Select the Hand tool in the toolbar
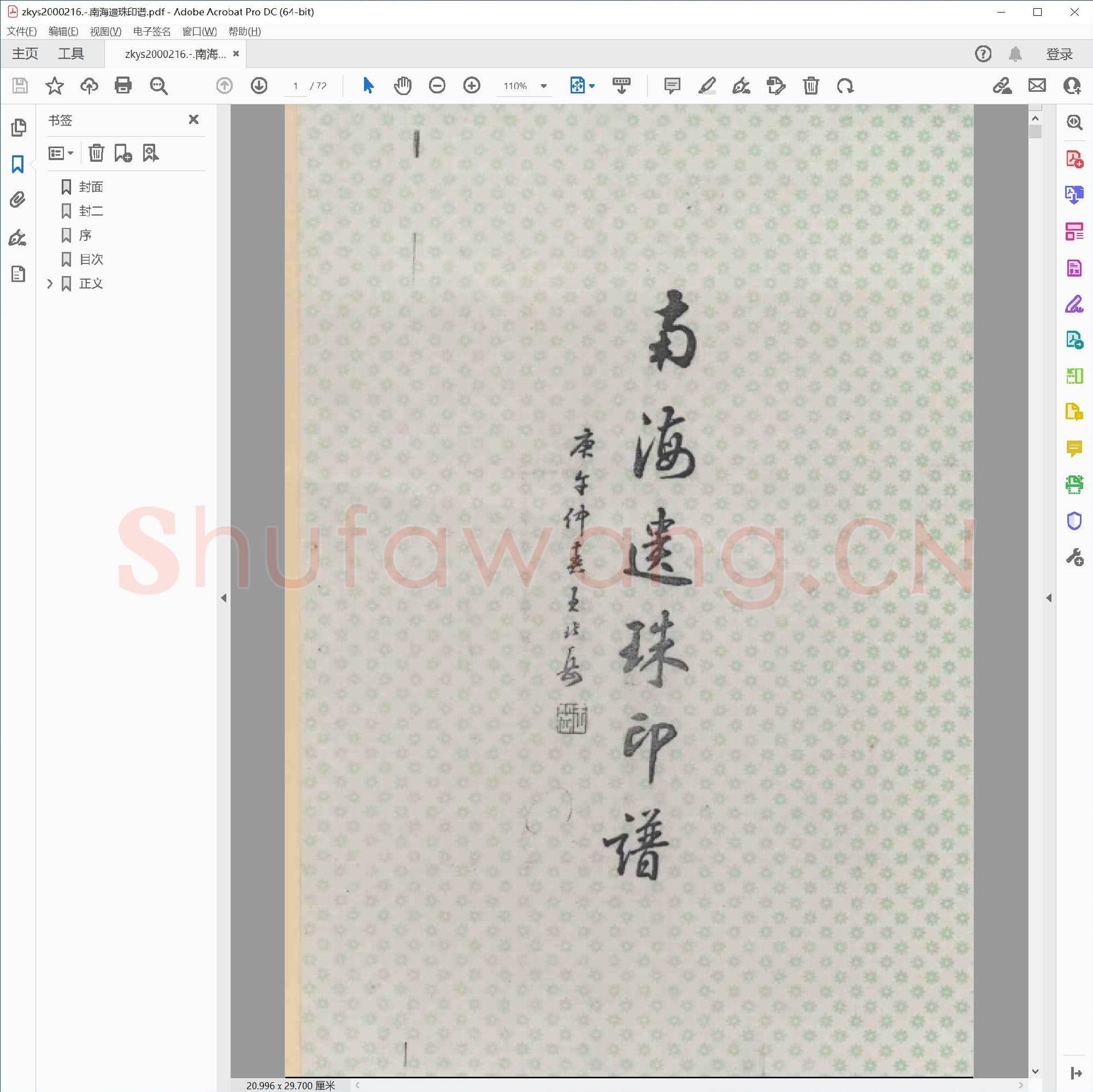The height and width of the screenshot is (1092, 1093). (403, 86)
